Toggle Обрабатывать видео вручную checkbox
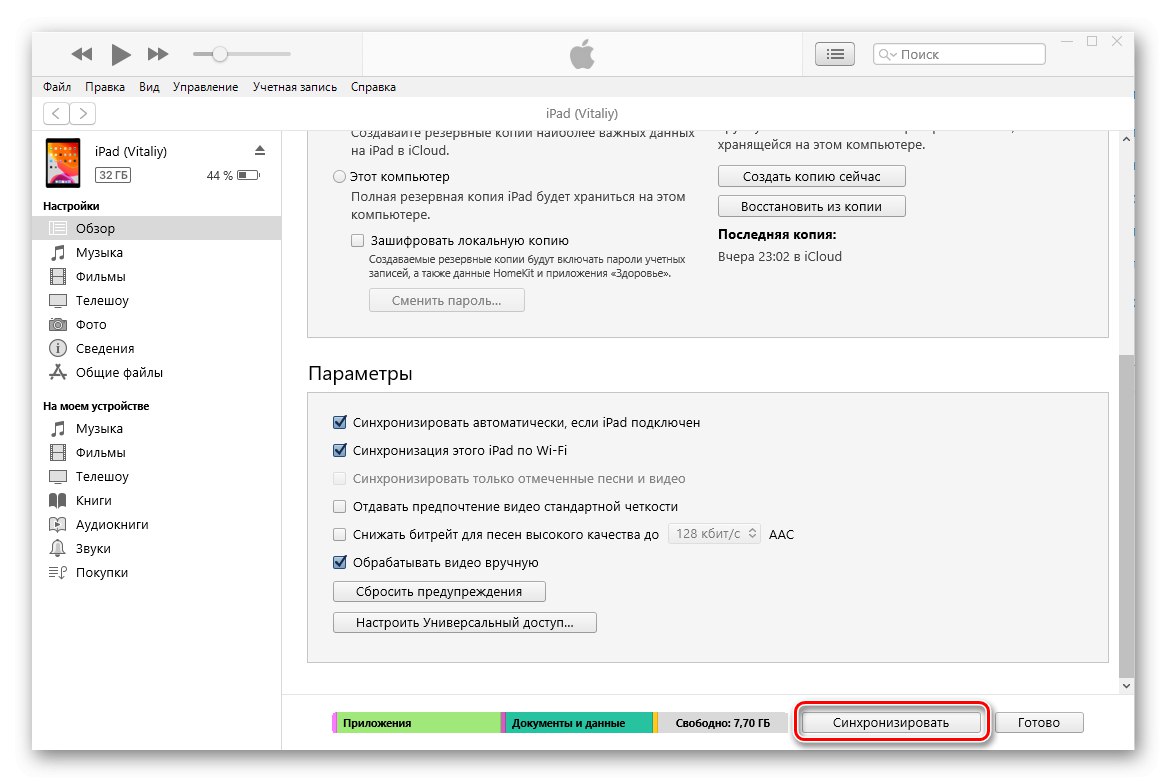 pyautogui.click(x=340, y=563)
